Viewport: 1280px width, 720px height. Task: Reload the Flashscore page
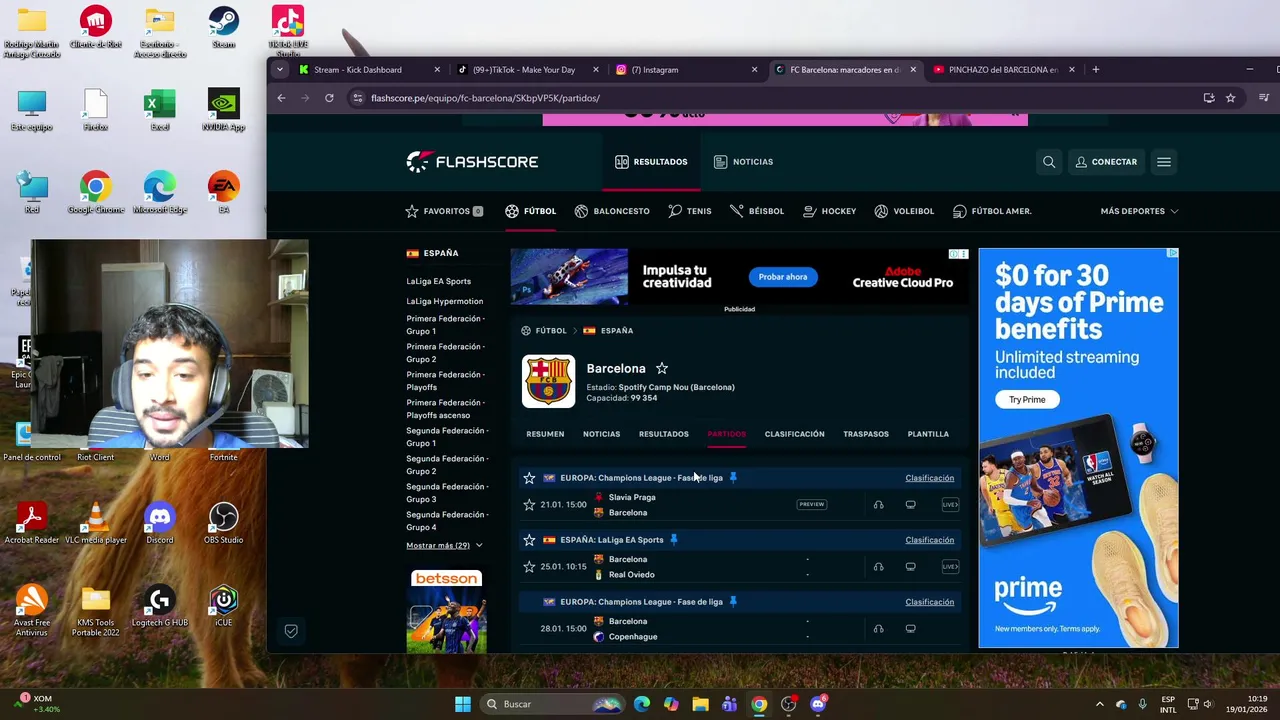tap(329, 98)
